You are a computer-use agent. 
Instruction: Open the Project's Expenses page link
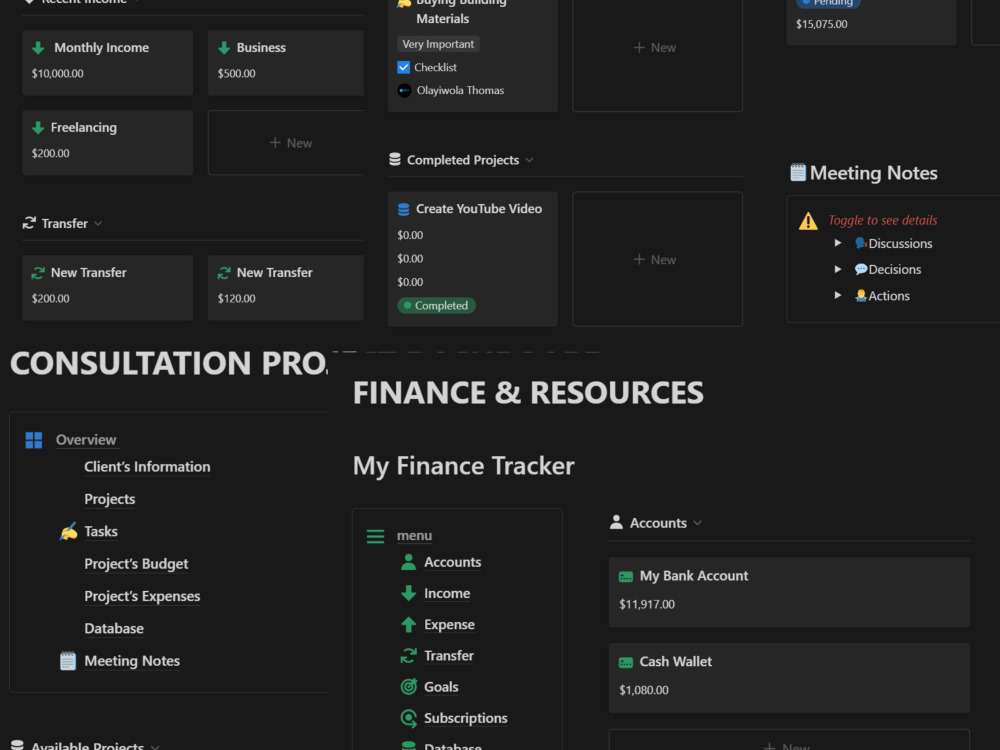coord(142,596)
